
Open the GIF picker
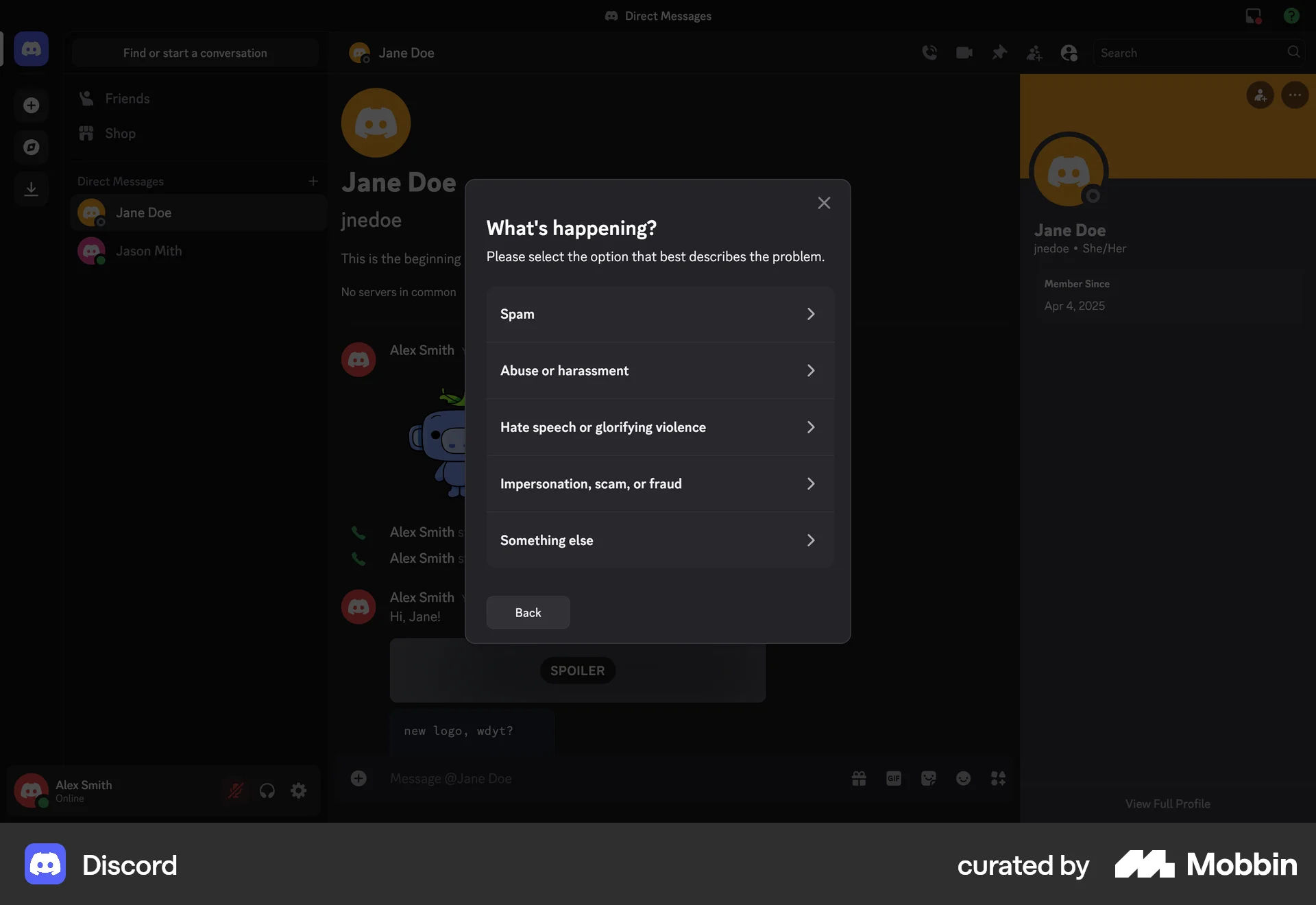click(894, 779)
